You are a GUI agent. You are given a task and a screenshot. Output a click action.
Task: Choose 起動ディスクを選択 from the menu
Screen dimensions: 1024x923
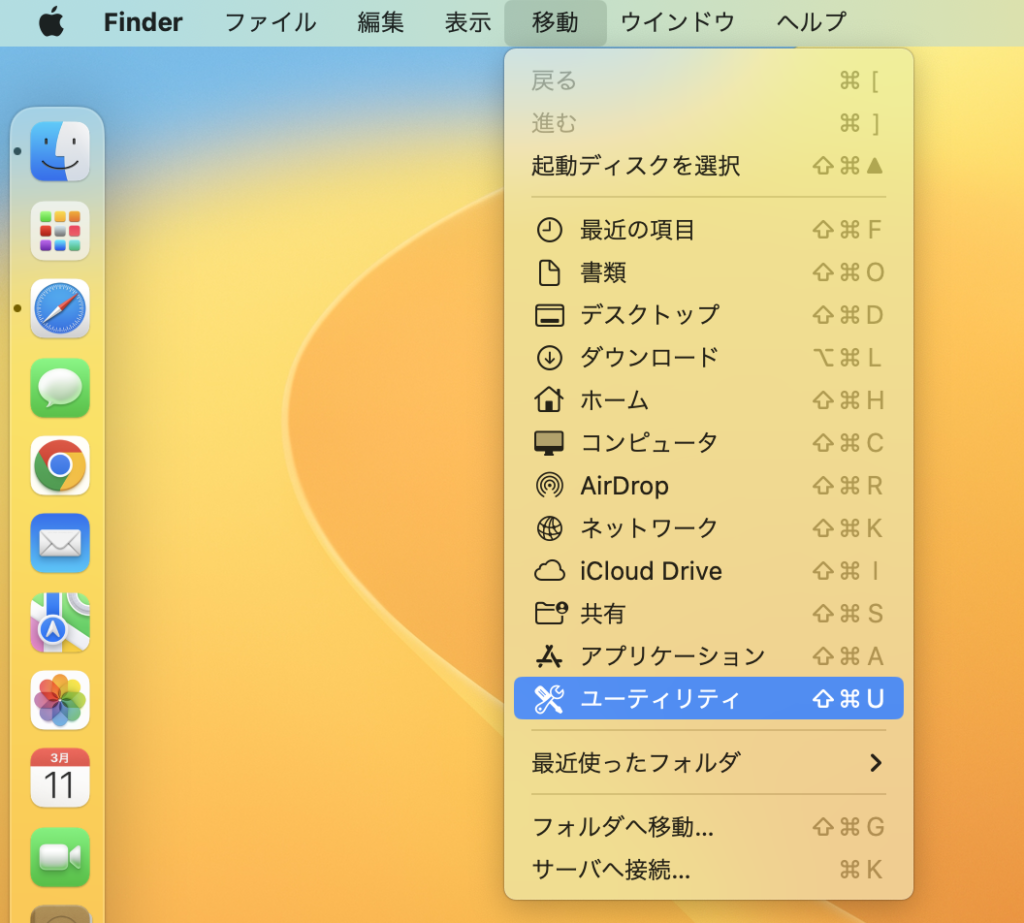coord(709,166)
